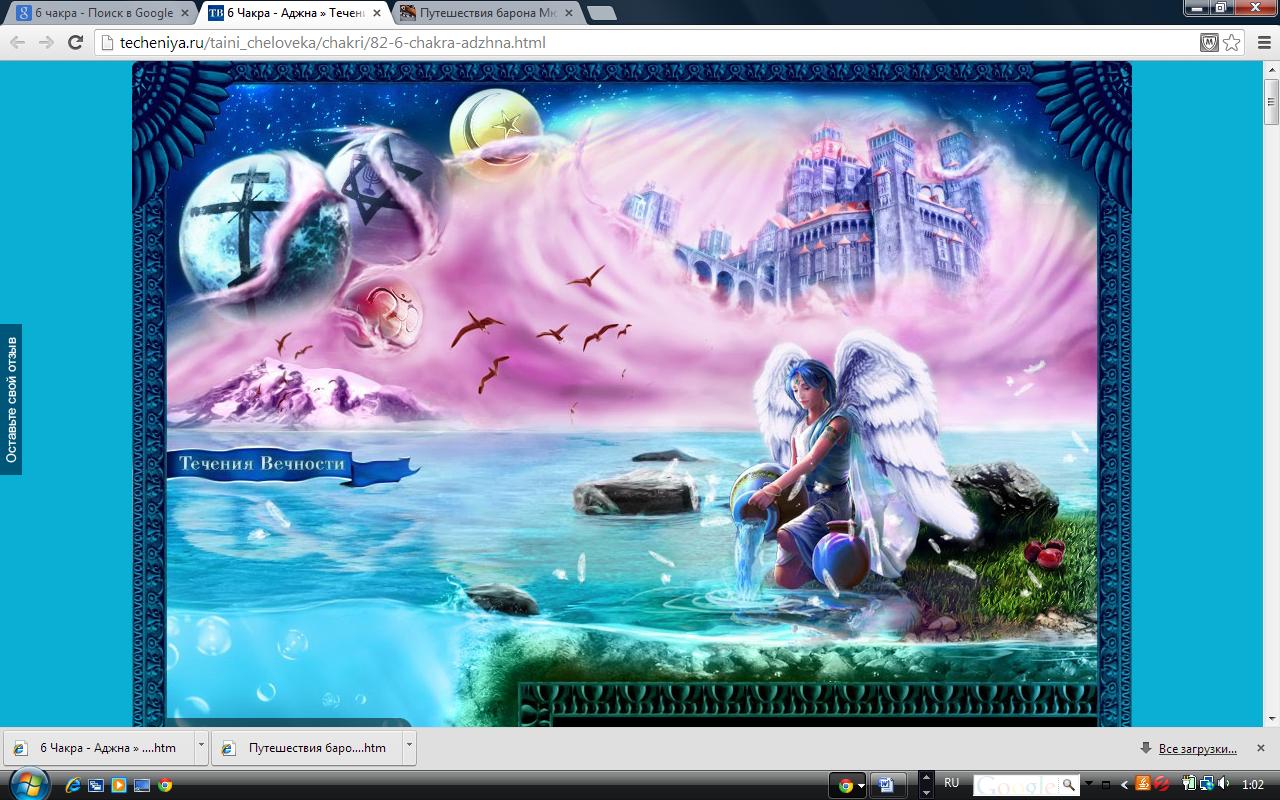The width and height of the screenshot is (1280, 800).
Task: Launch Internet Explorer from the quick launch bar
Action: coord(73,785)
